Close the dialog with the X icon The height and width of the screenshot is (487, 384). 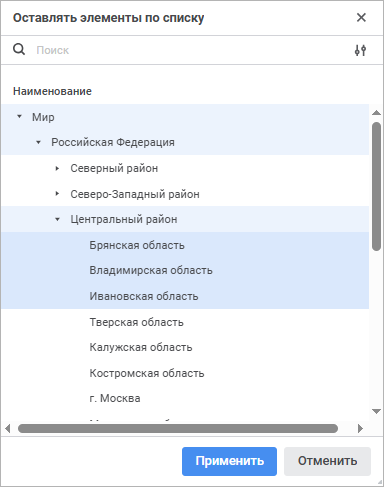[361, 17]
